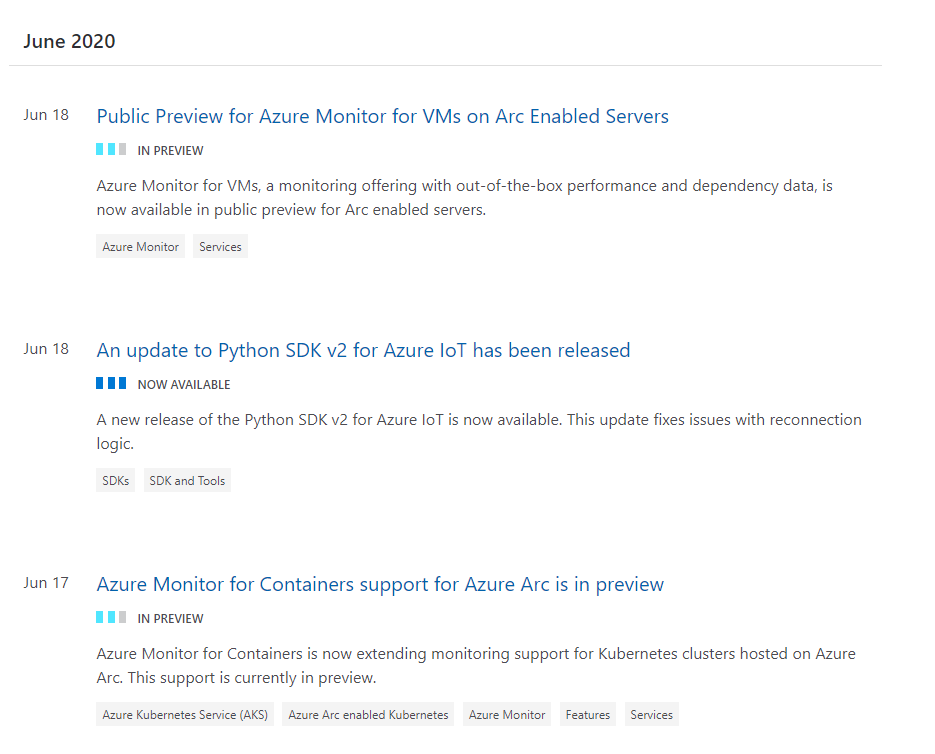The image size is (935, 754).
Task: Click the Azure Monitor for VMs description text
Action: [x=465, y=197]
